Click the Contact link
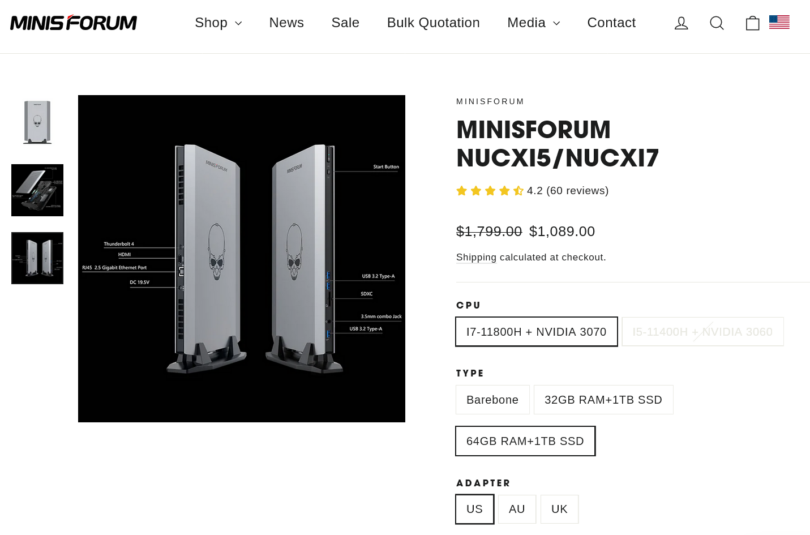The image size is (810, 535). [611, 23]
